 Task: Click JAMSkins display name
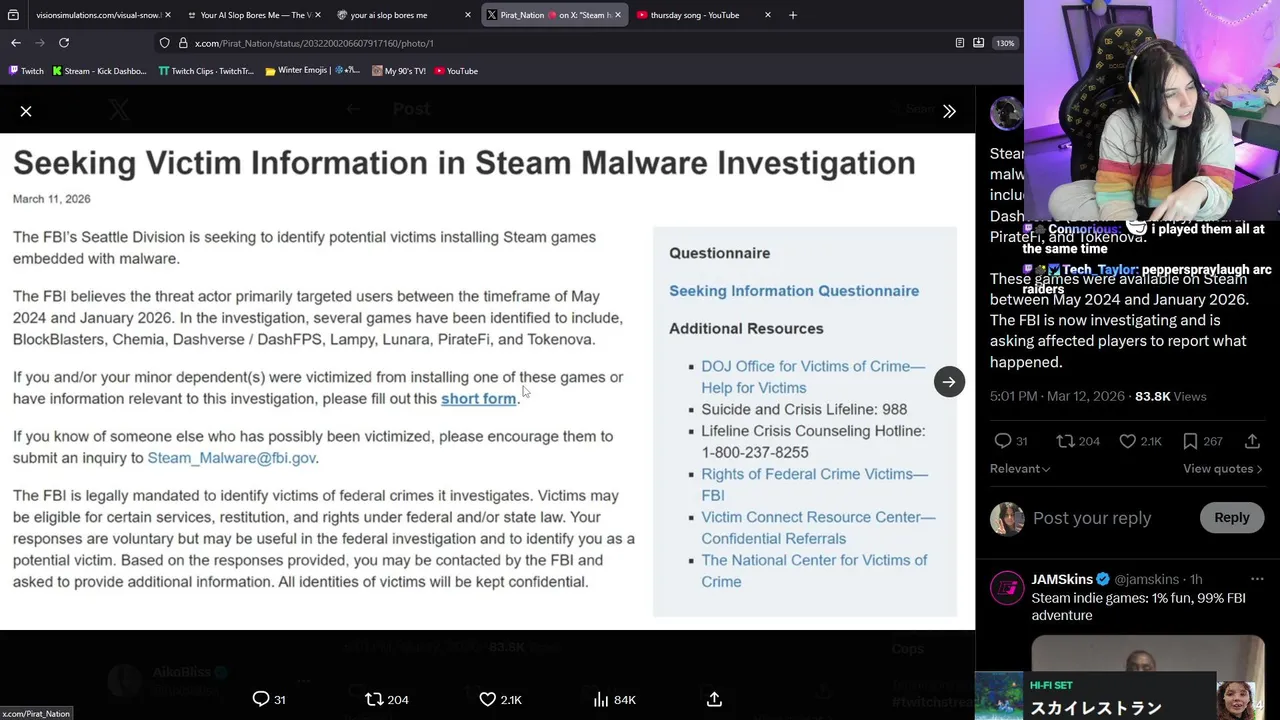pyautogui.click(x=1061, y=579)
